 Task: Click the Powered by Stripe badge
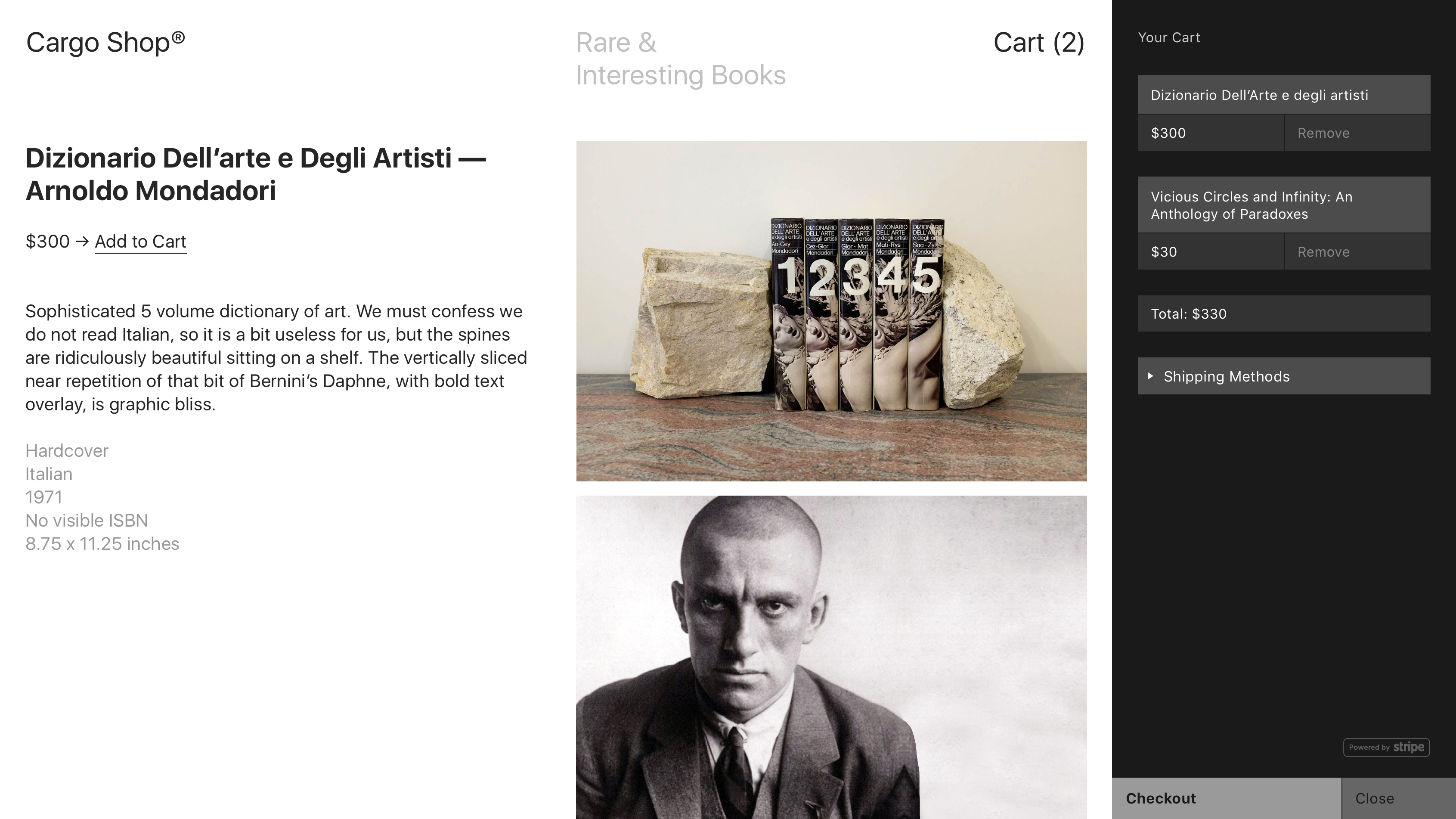(x=1386, y=747)
